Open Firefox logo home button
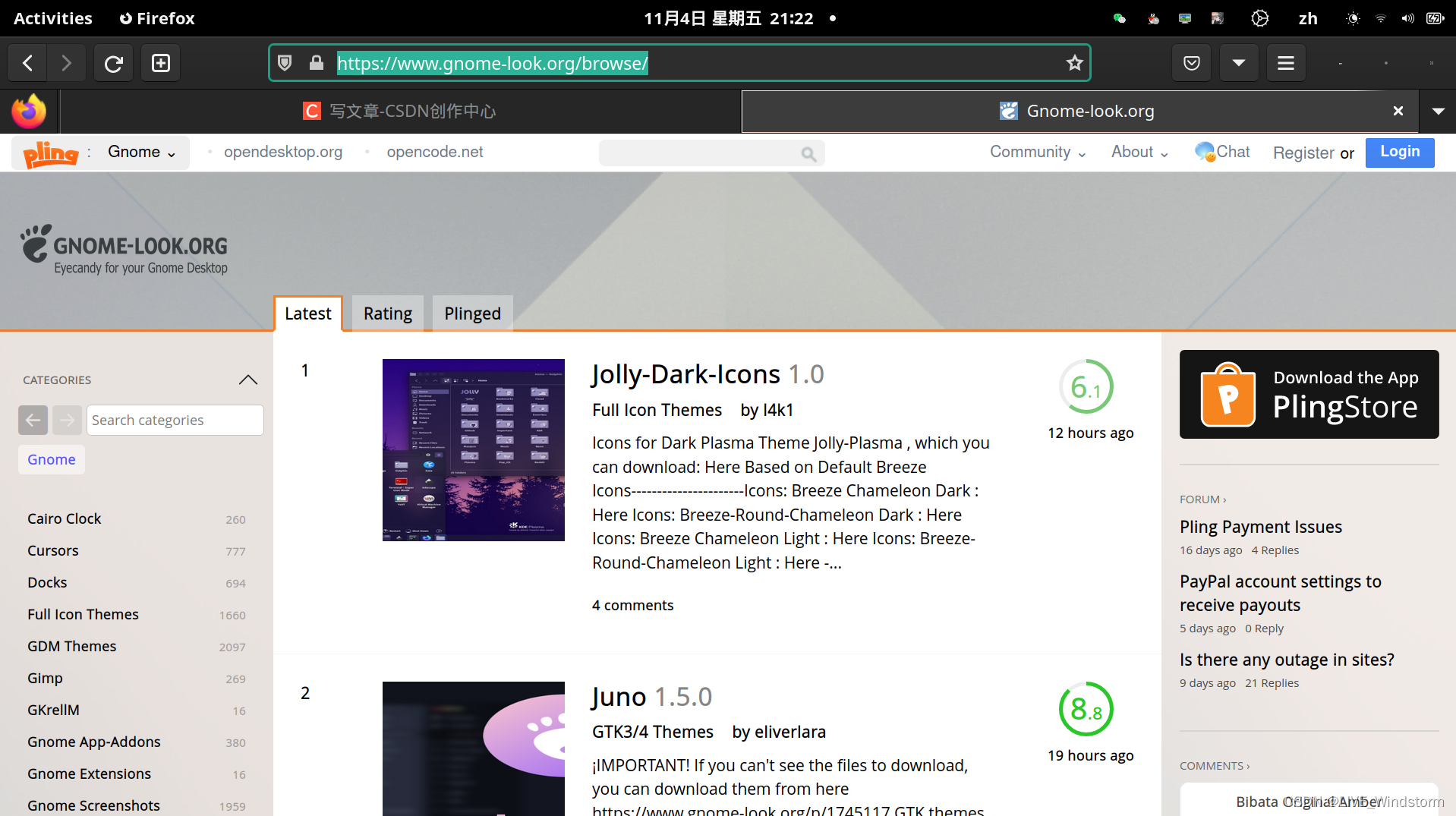The image size is (1456, 816). click(29, 112)
